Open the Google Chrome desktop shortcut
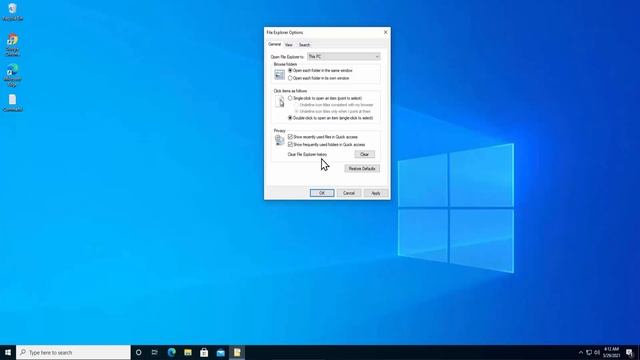The image size is (640, 360). pos(12,44)
